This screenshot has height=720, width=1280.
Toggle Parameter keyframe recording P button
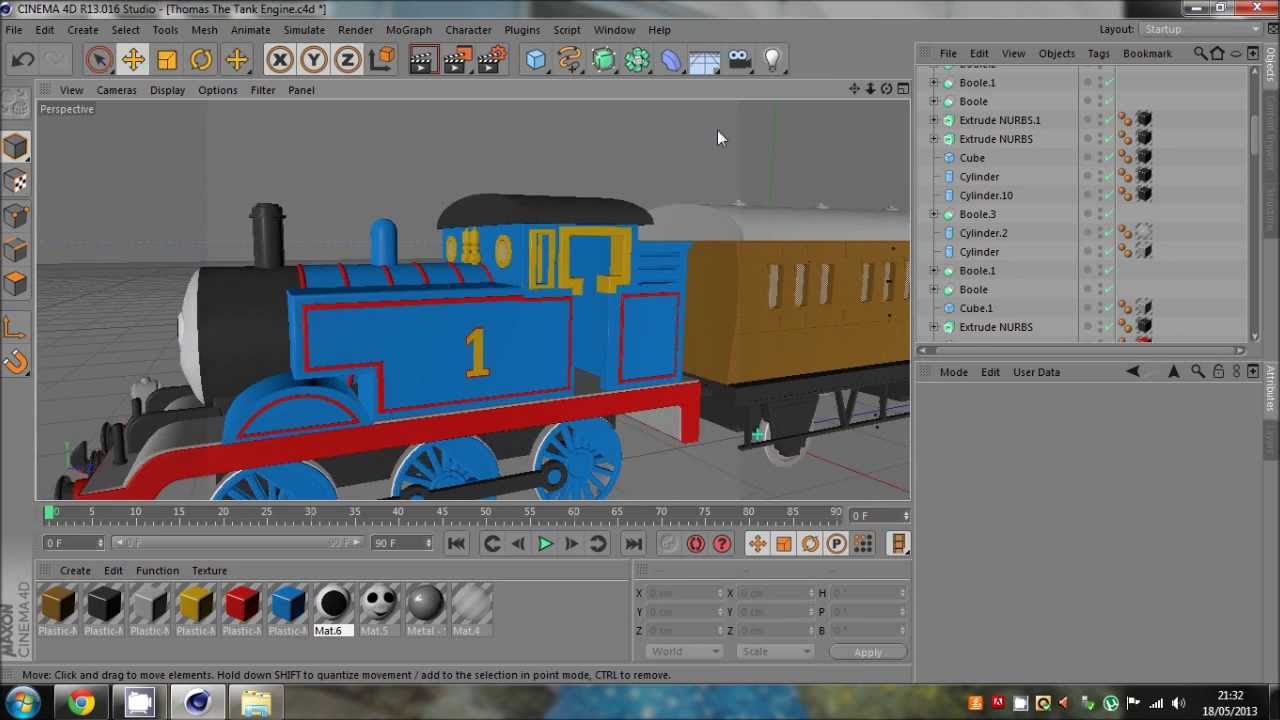click(x=837, y=543)
